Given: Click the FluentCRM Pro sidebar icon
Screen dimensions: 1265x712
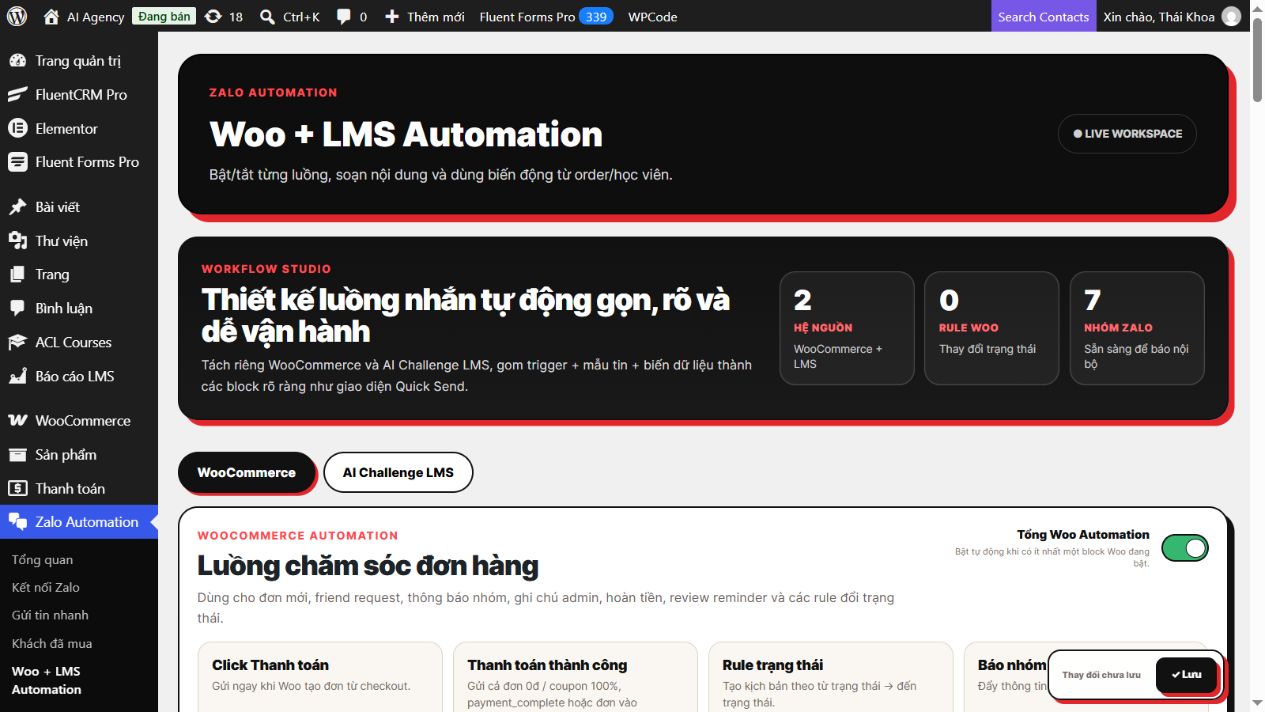Looking at the screenshot, I should tap(17, 95).
